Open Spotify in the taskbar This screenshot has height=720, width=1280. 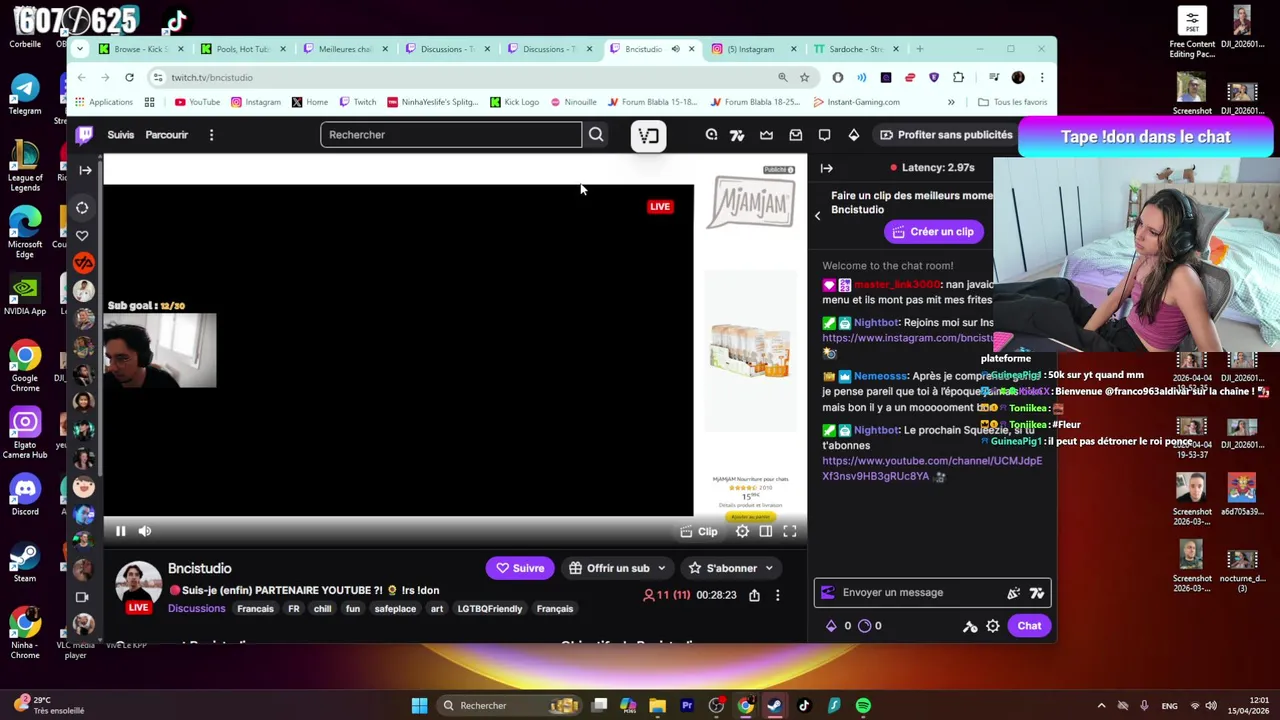(863, 706)
